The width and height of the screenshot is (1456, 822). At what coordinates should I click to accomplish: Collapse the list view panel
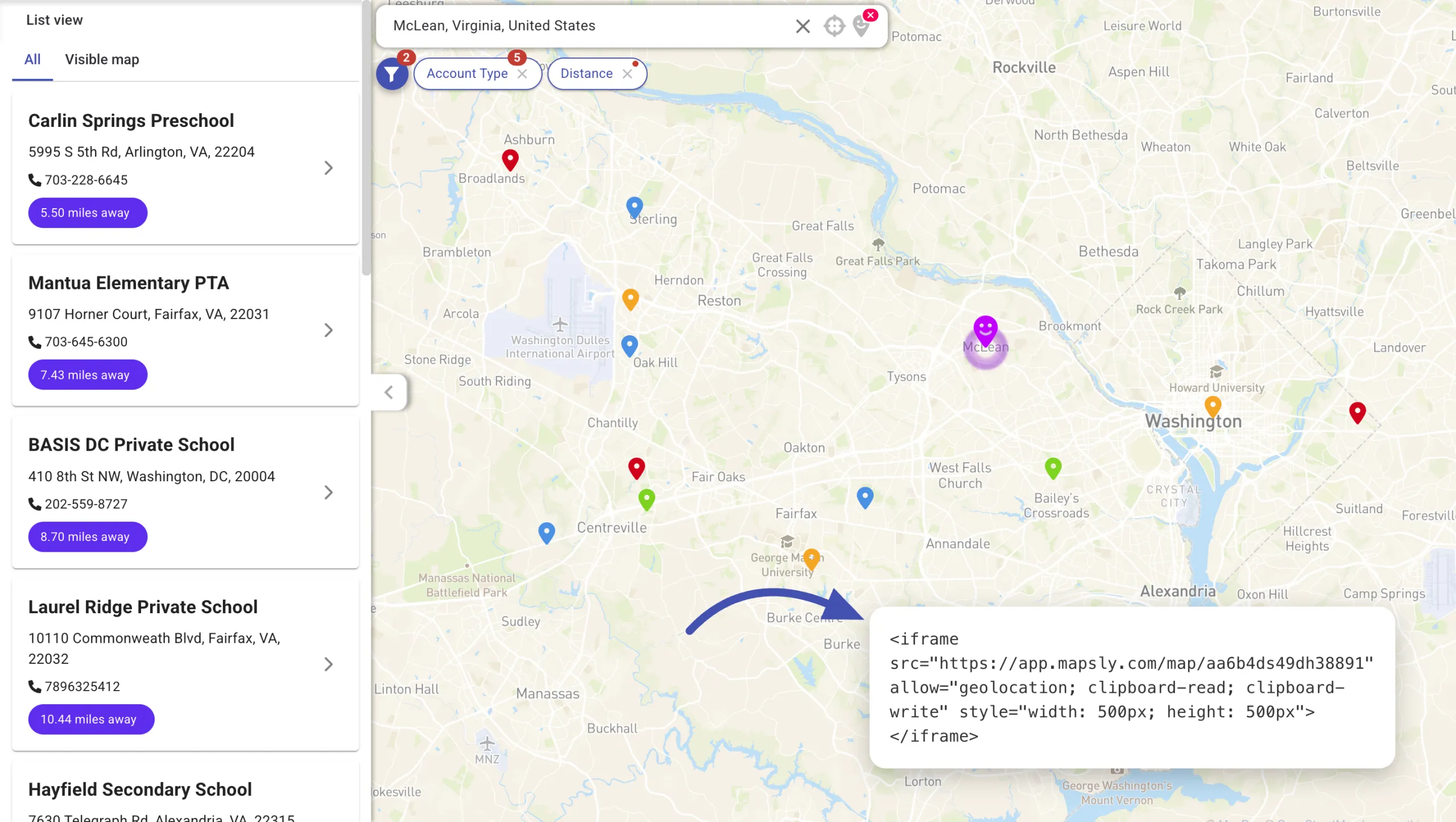(388, 393)
